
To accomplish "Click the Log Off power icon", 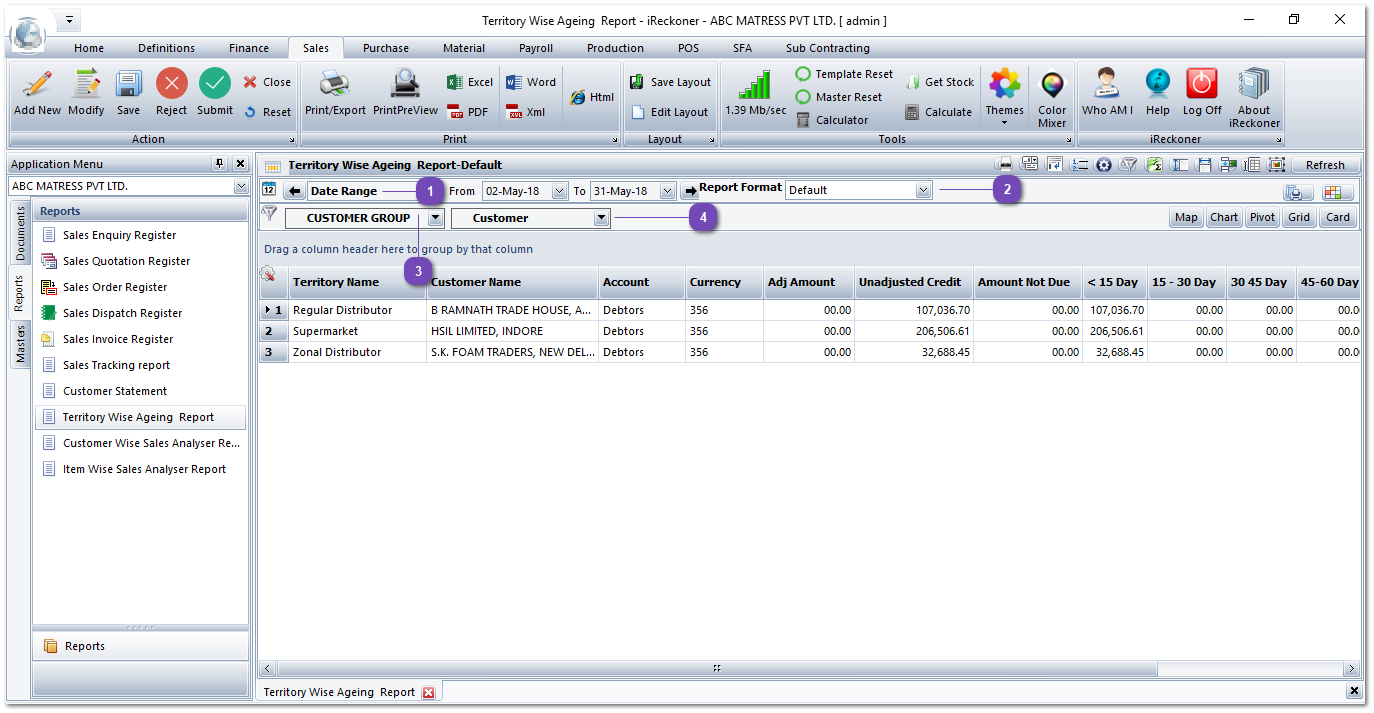I will 1201,85.
